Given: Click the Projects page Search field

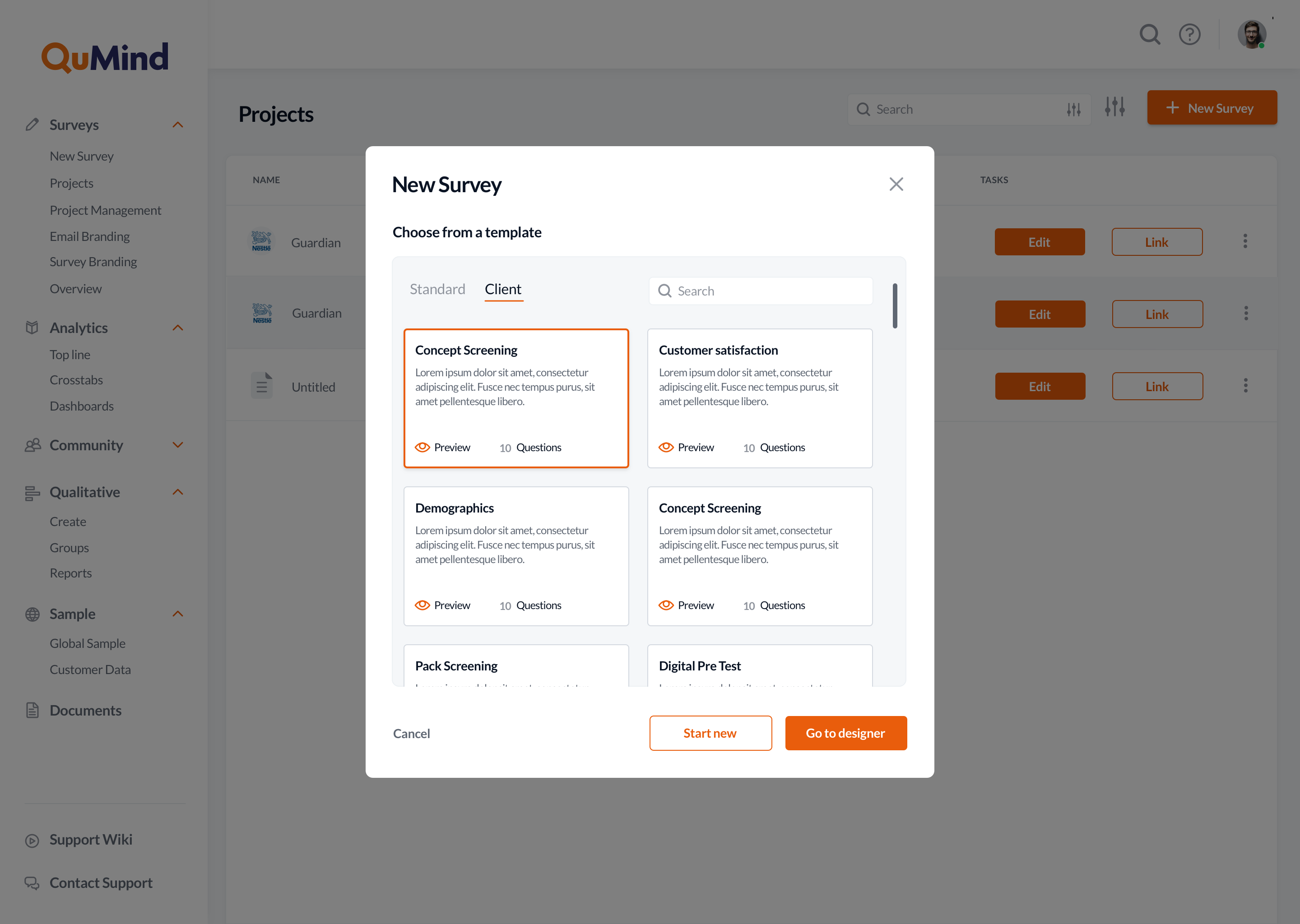Looking at the screenshot, I should click(969, 109).
